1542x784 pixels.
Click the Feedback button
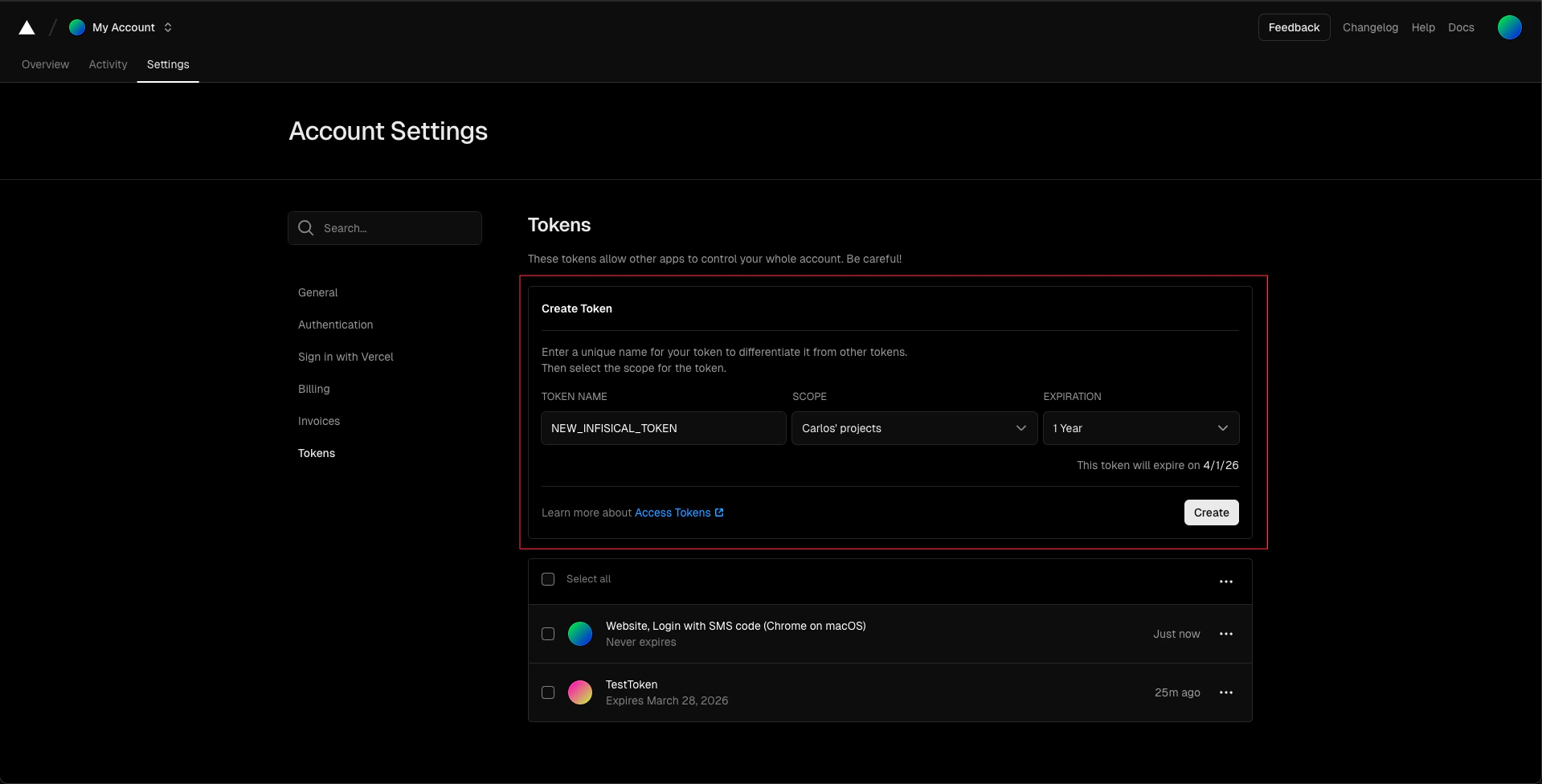(x=1294, y=27)
